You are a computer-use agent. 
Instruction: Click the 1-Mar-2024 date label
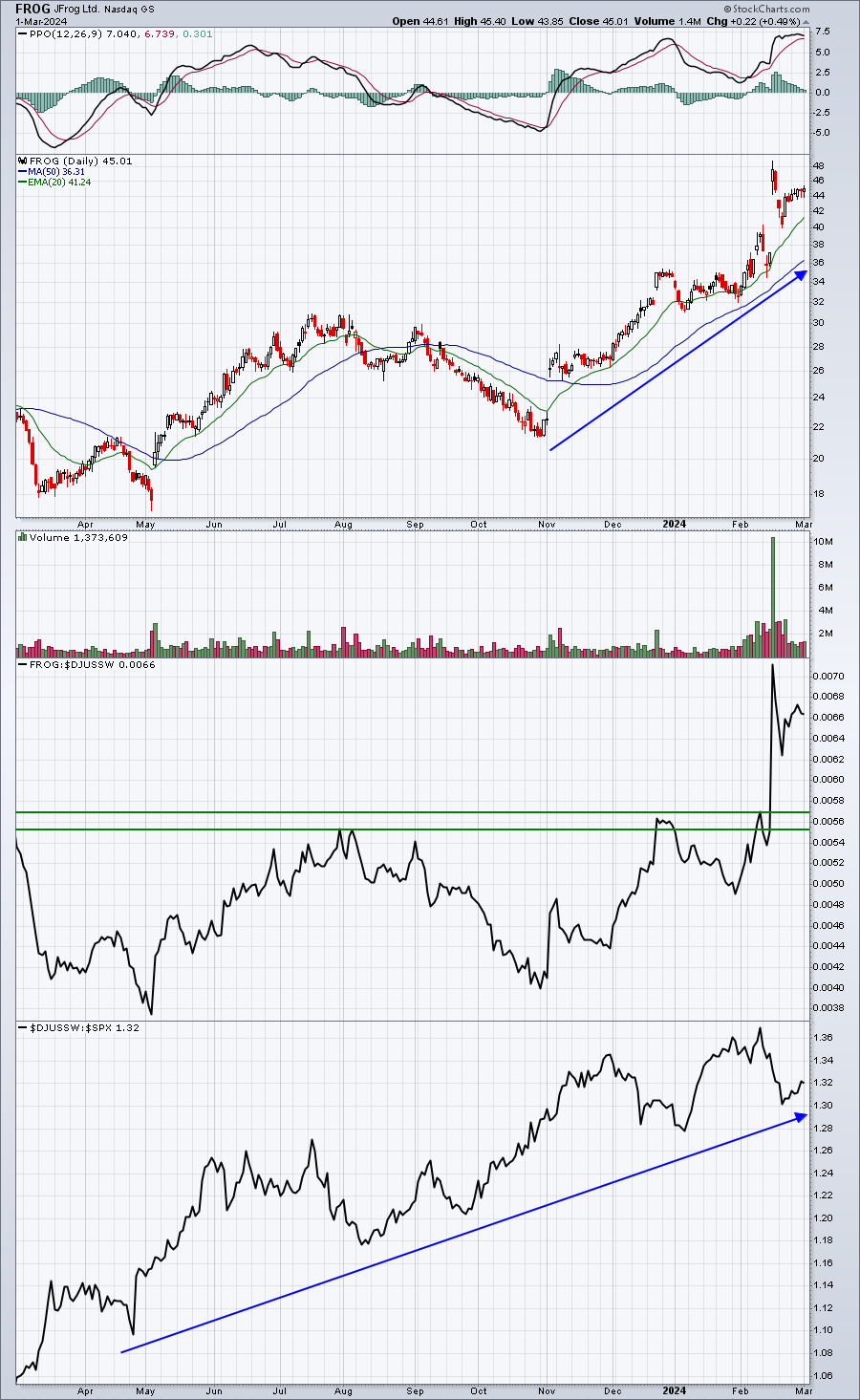[x=39, y=20]
